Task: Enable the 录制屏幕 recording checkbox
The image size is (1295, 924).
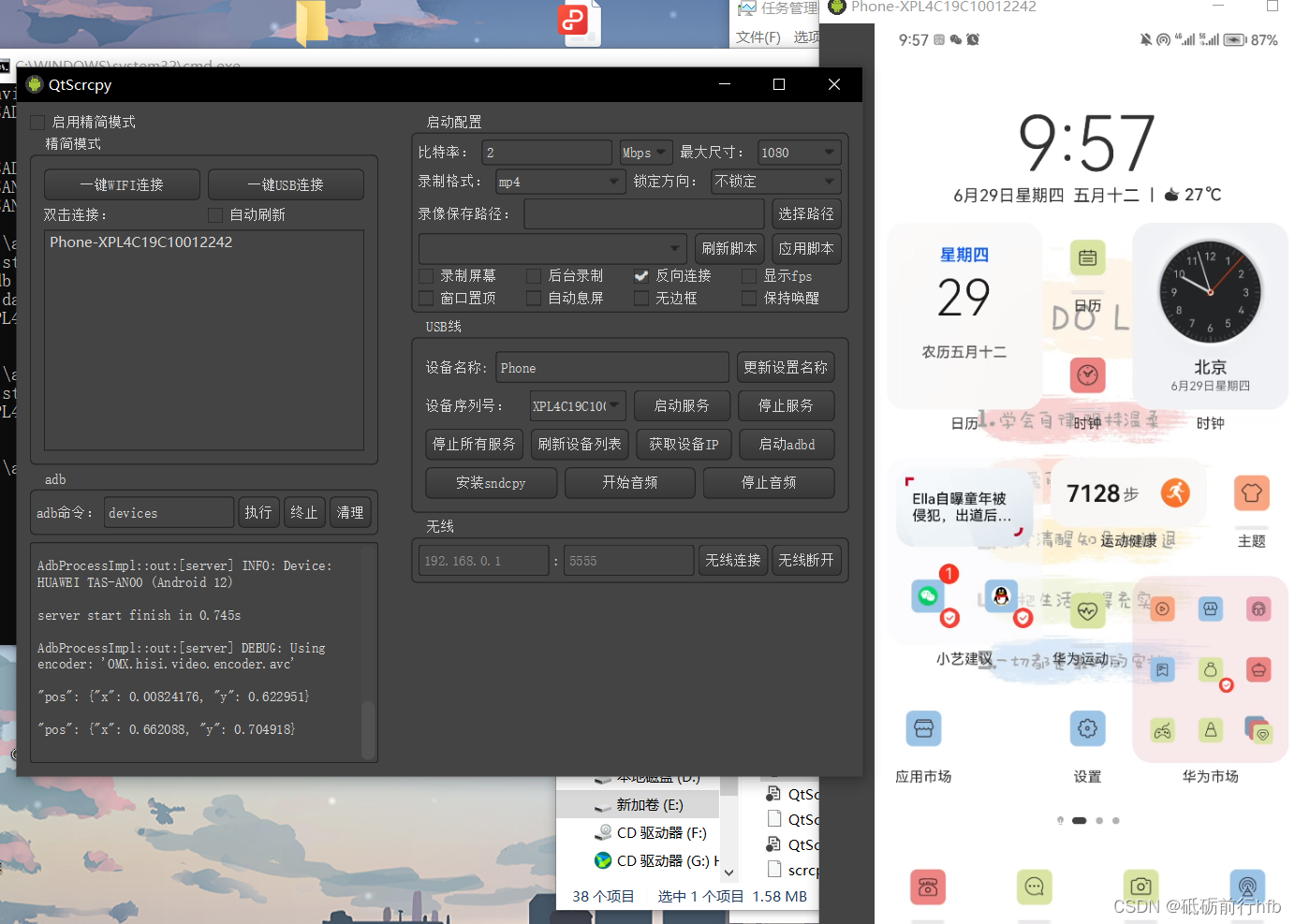Action: click(427, 275)
